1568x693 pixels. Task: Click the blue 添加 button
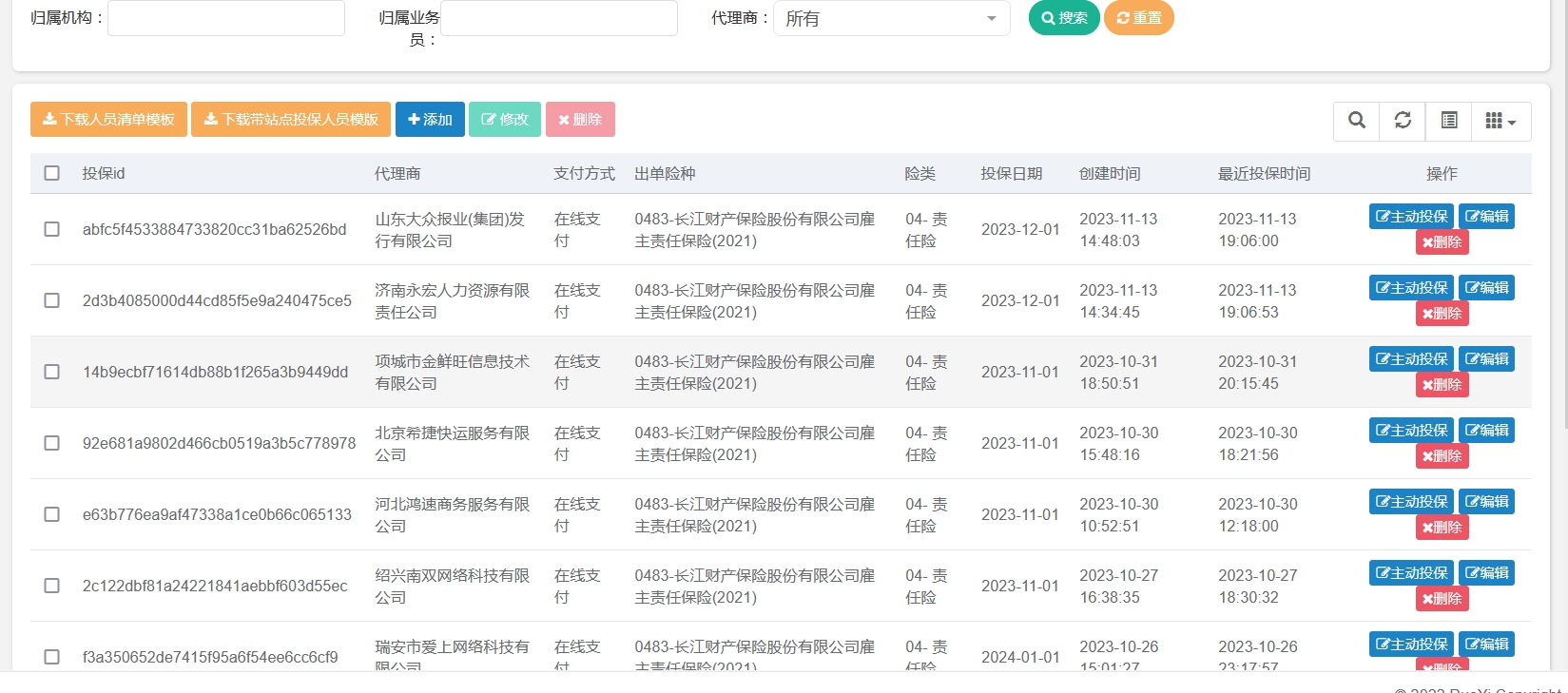click(x=430, y=120)
